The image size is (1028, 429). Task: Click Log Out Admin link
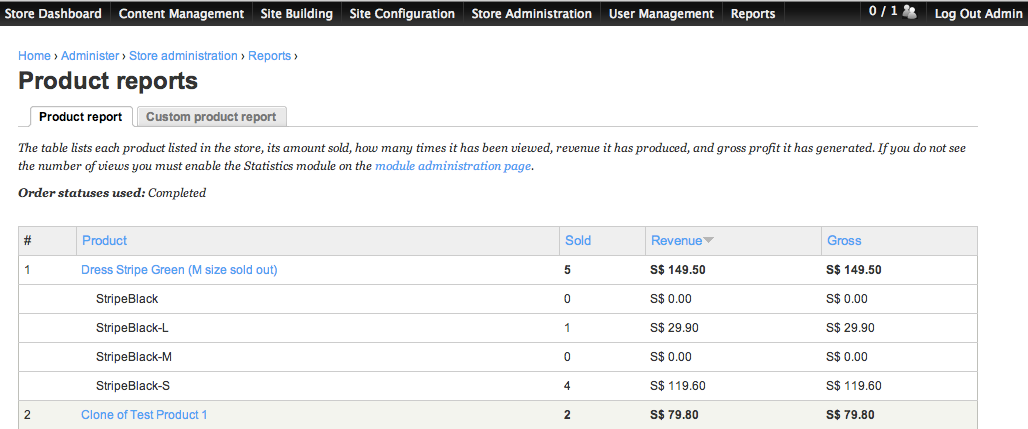click(x=977, y=14)
